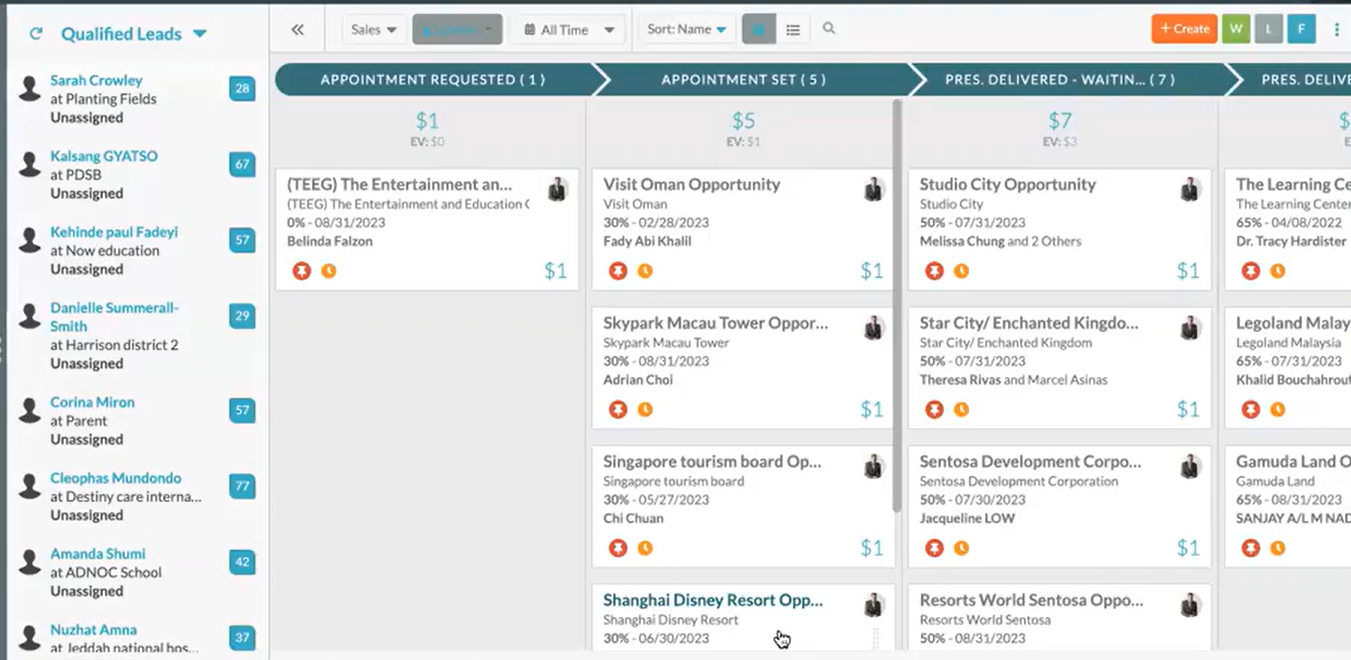The height and width of the screenshot is (660, 1351).
Task: Open the three-dot more options menu
Action: [x=1336, y=30]
